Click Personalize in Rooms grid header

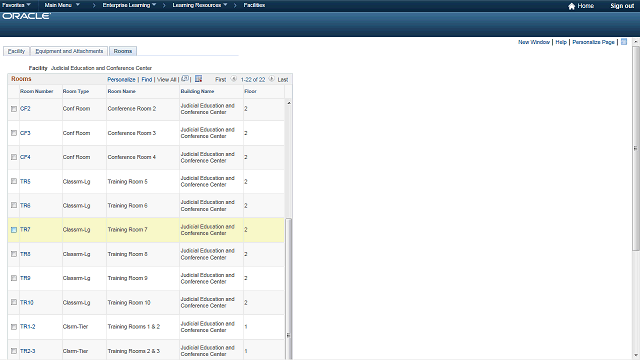tap(121, 80)
